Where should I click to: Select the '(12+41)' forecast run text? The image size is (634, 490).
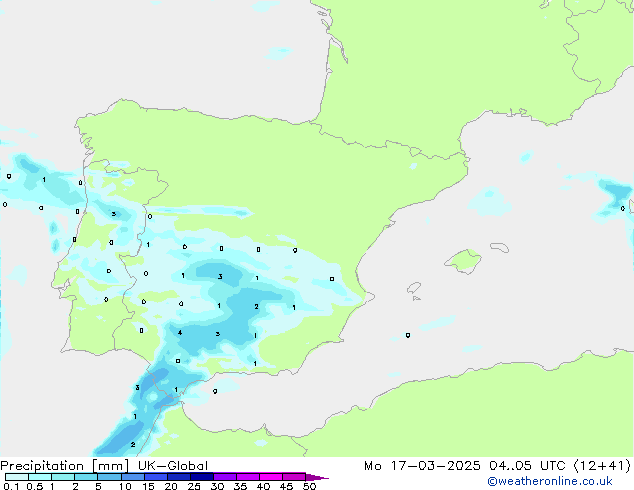[602, 466]
